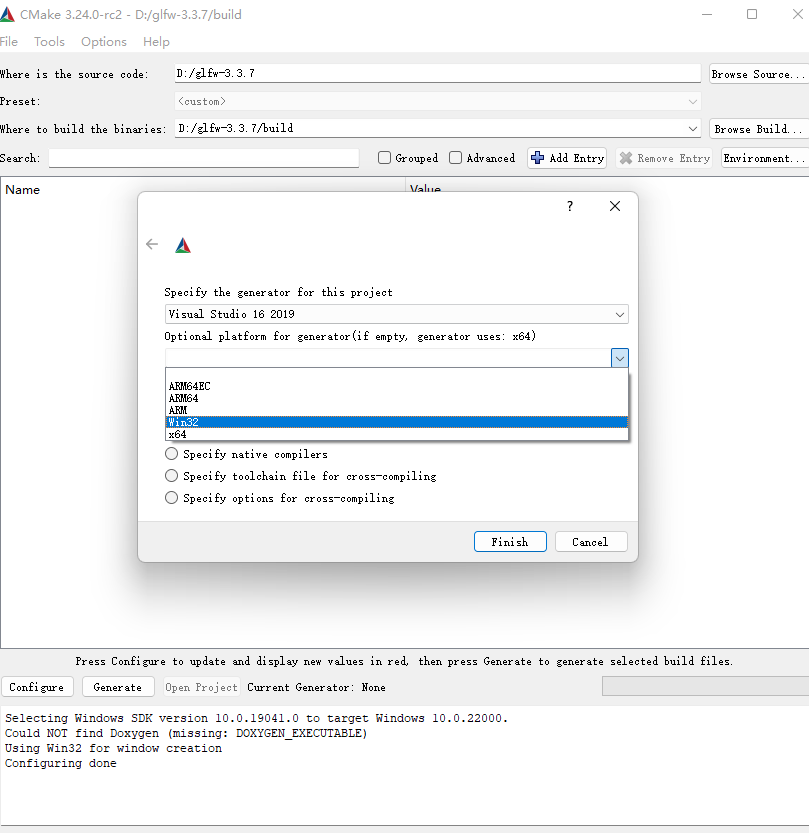809x833 pixels.
Task: Click the Cancel button in dialog
Action: pyautogui.click(x=591, y=541)
